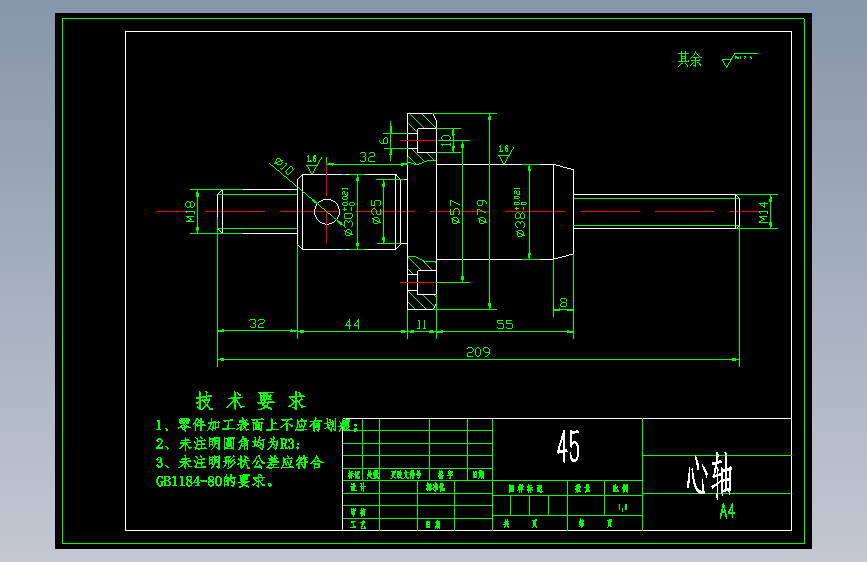Click the 工艺 row label
Viewport: 867px width, 562px height.
tap(358, 524)
